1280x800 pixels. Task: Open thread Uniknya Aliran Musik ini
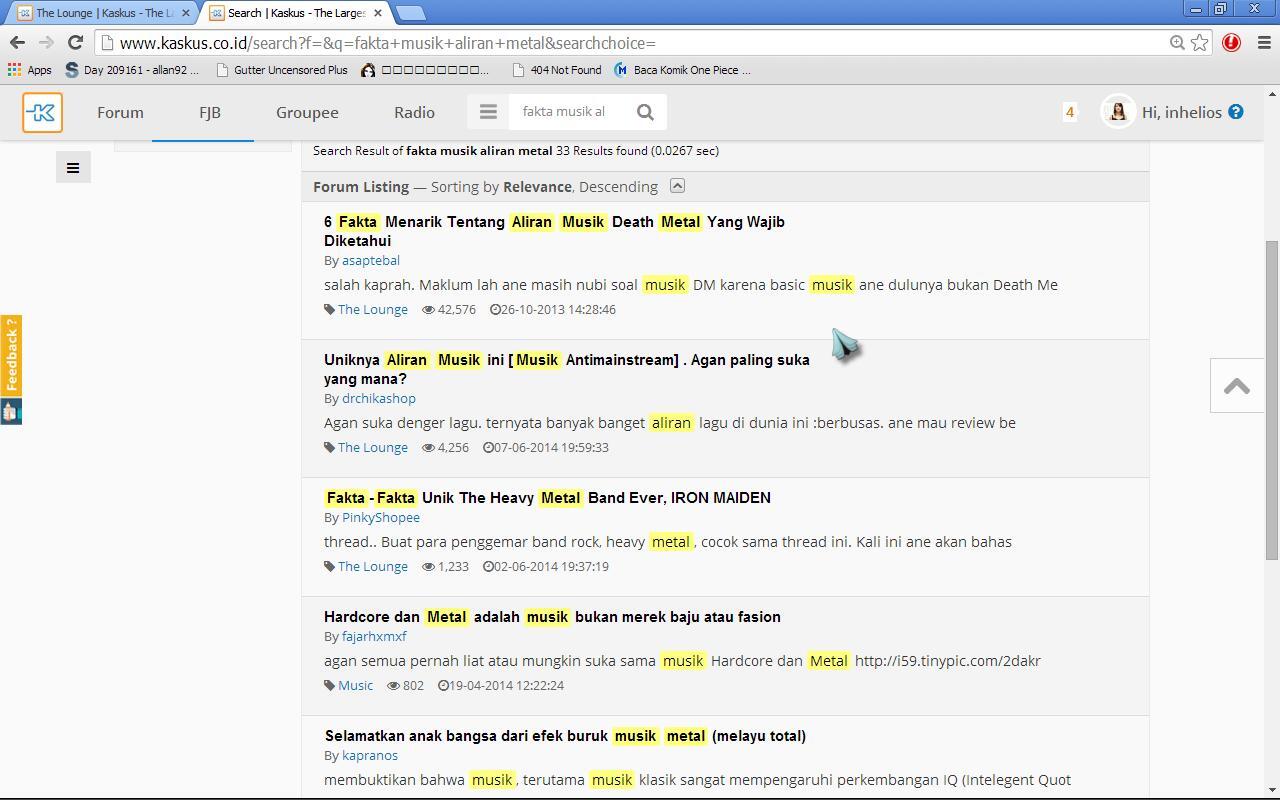[567, 369]
